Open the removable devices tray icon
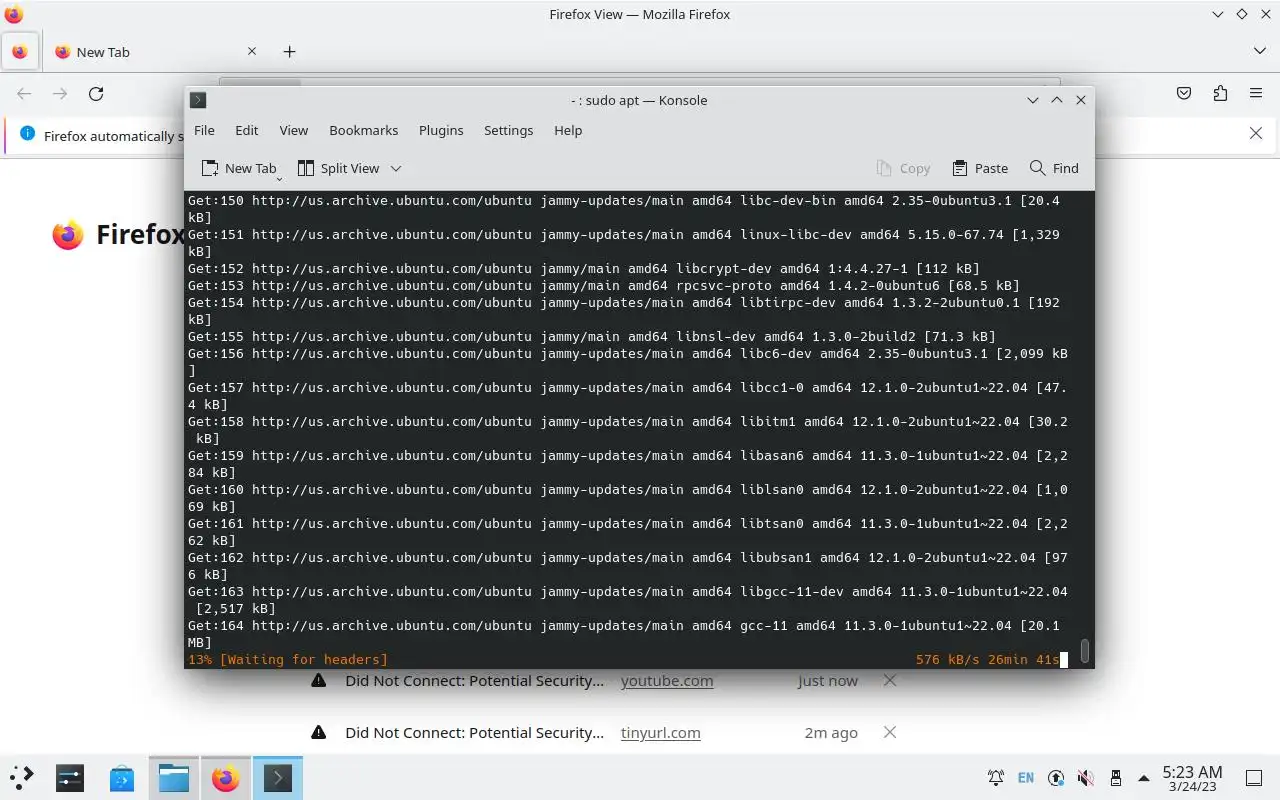1280x800 pixels. pos(1116,778)
